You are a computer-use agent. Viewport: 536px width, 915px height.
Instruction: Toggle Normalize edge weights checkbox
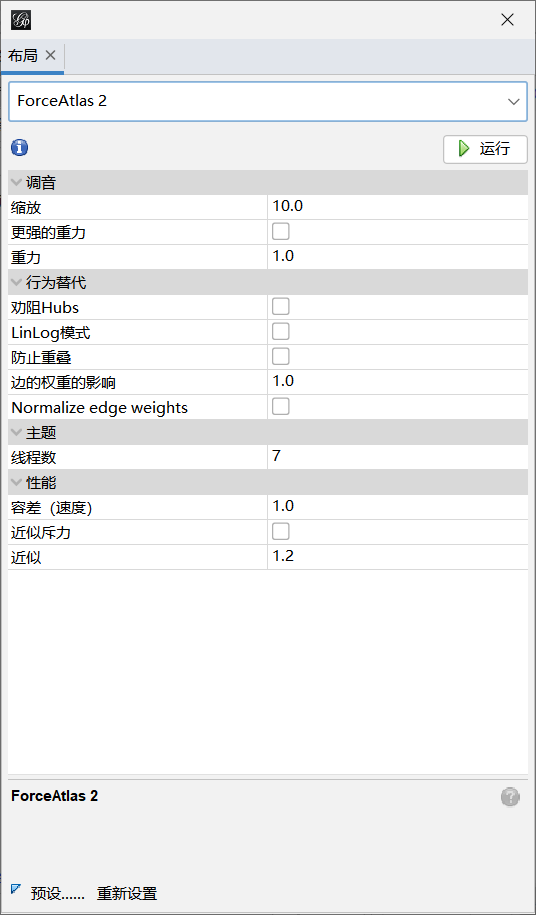pos(281,406)
